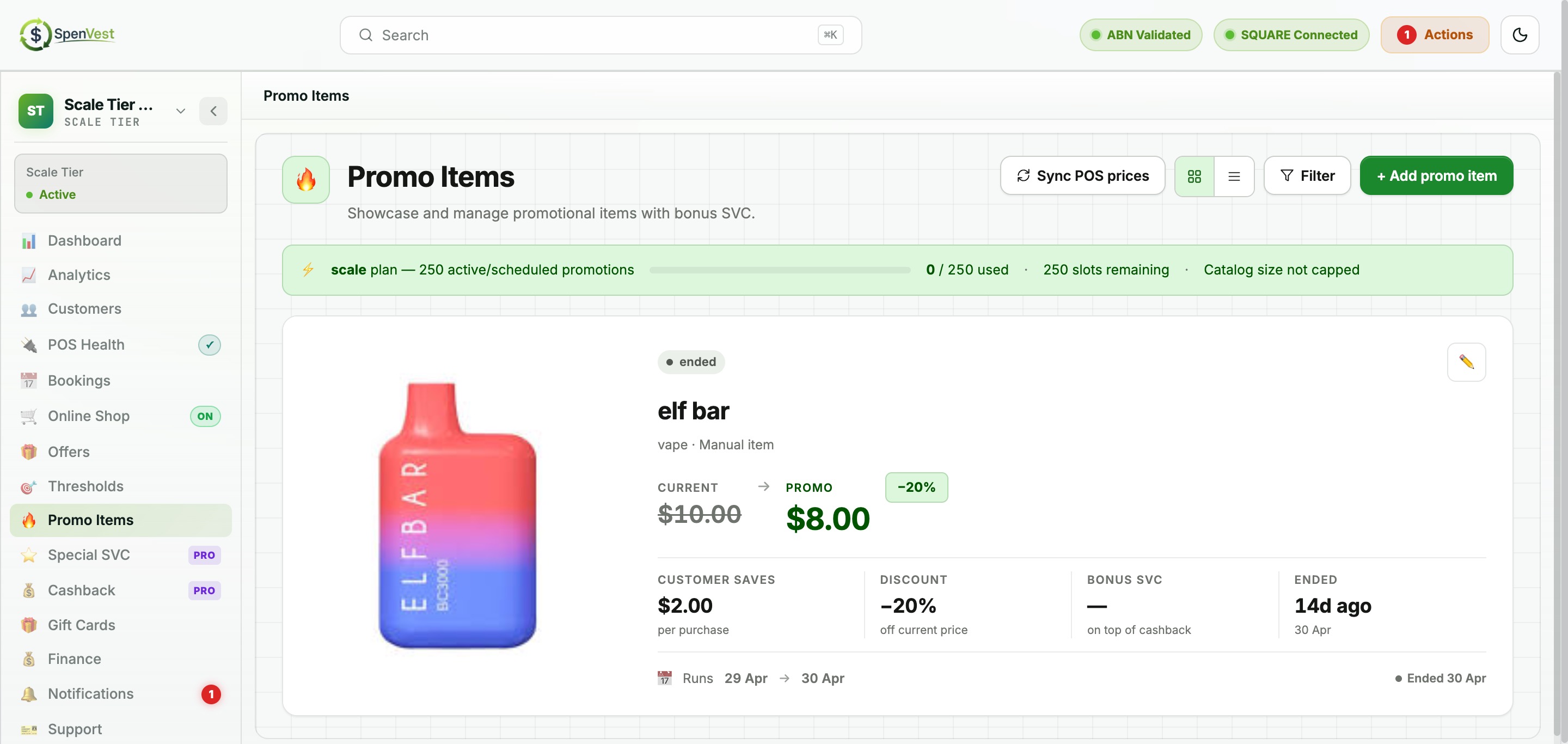The height and width of the screenshot is (744, 1568).
Task: Click the -20% discount badge
Action: [x=916, y=487]
